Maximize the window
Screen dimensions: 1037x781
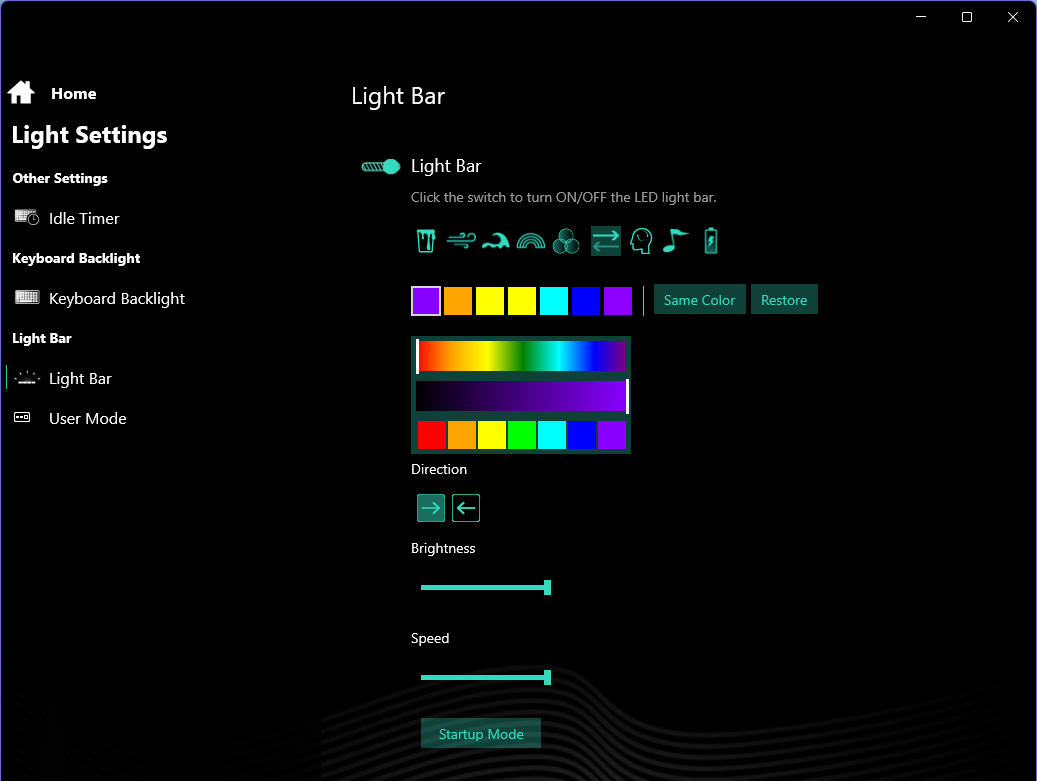pyautogui.click(x=967, y=17)
